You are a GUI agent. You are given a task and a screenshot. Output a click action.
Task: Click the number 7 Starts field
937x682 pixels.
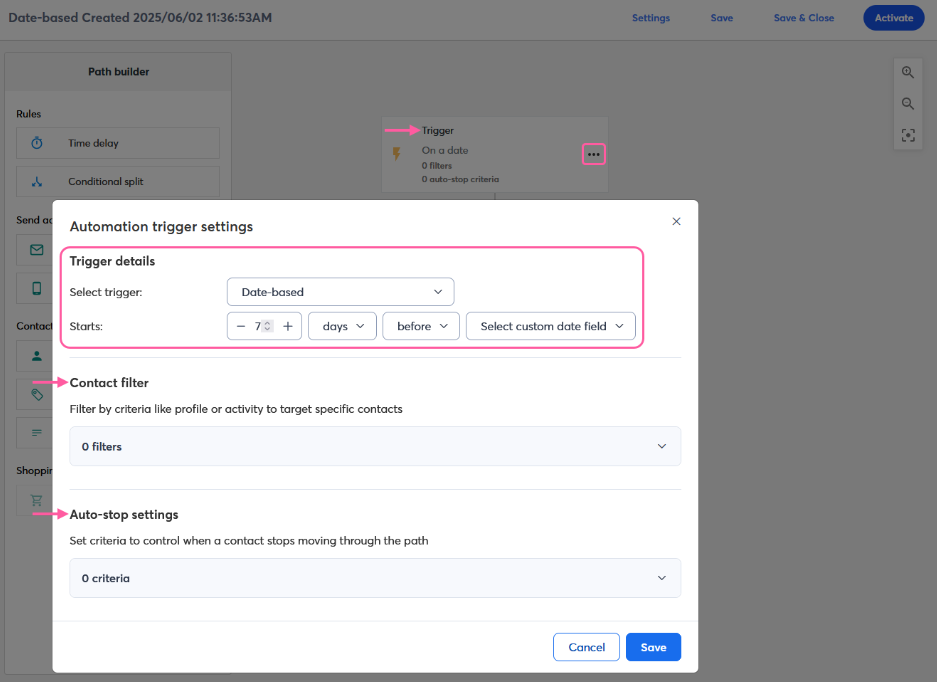pyautogui.click(x=258, y=326)
